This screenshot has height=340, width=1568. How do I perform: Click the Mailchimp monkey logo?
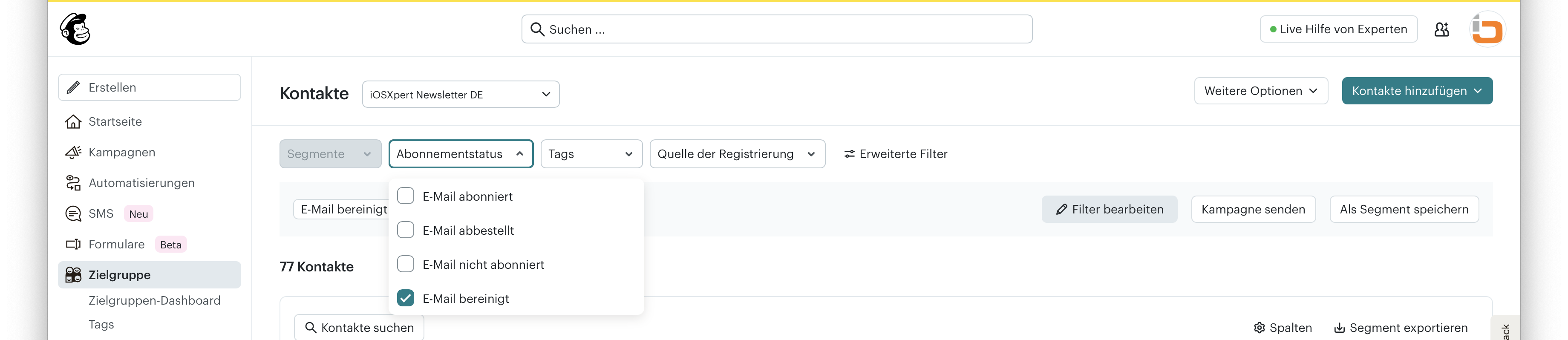pos(75,29)
